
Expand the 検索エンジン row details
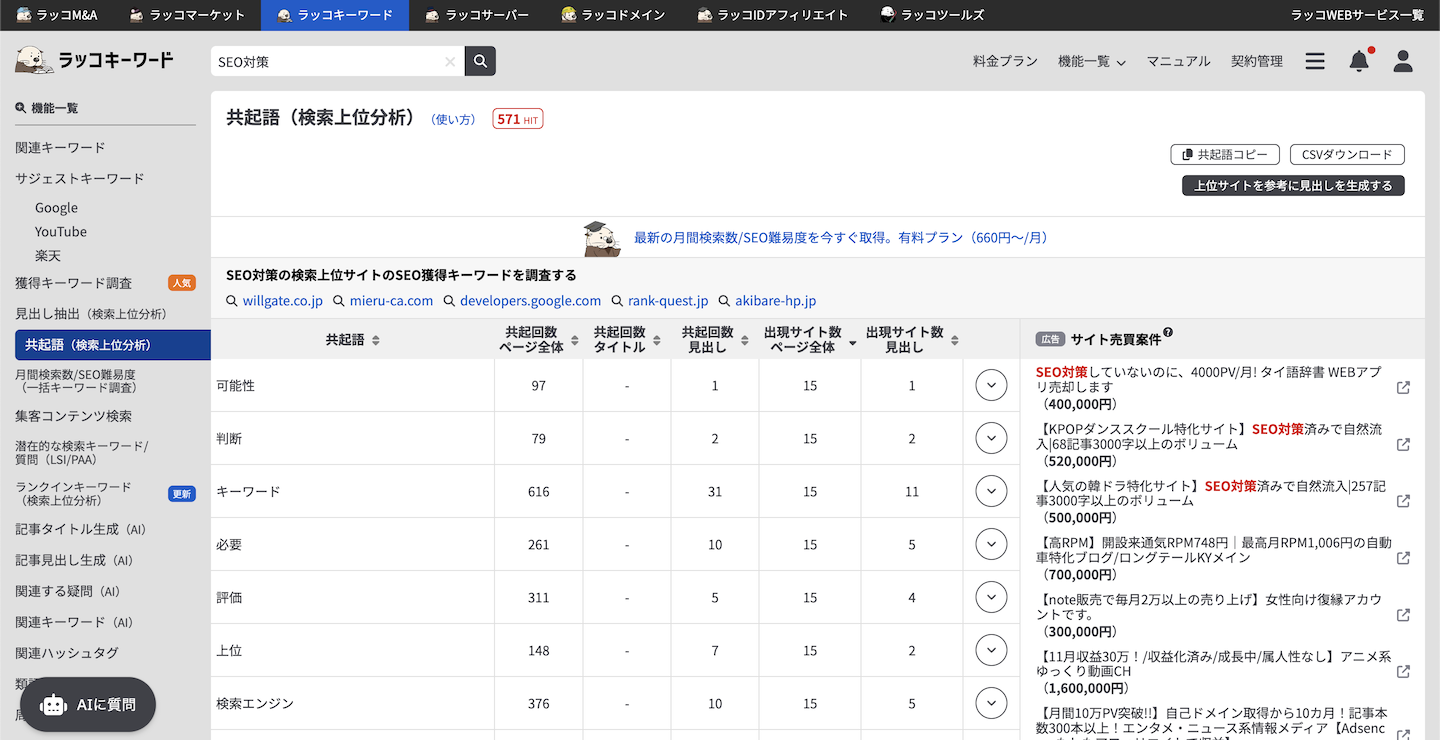click(991, 703)
